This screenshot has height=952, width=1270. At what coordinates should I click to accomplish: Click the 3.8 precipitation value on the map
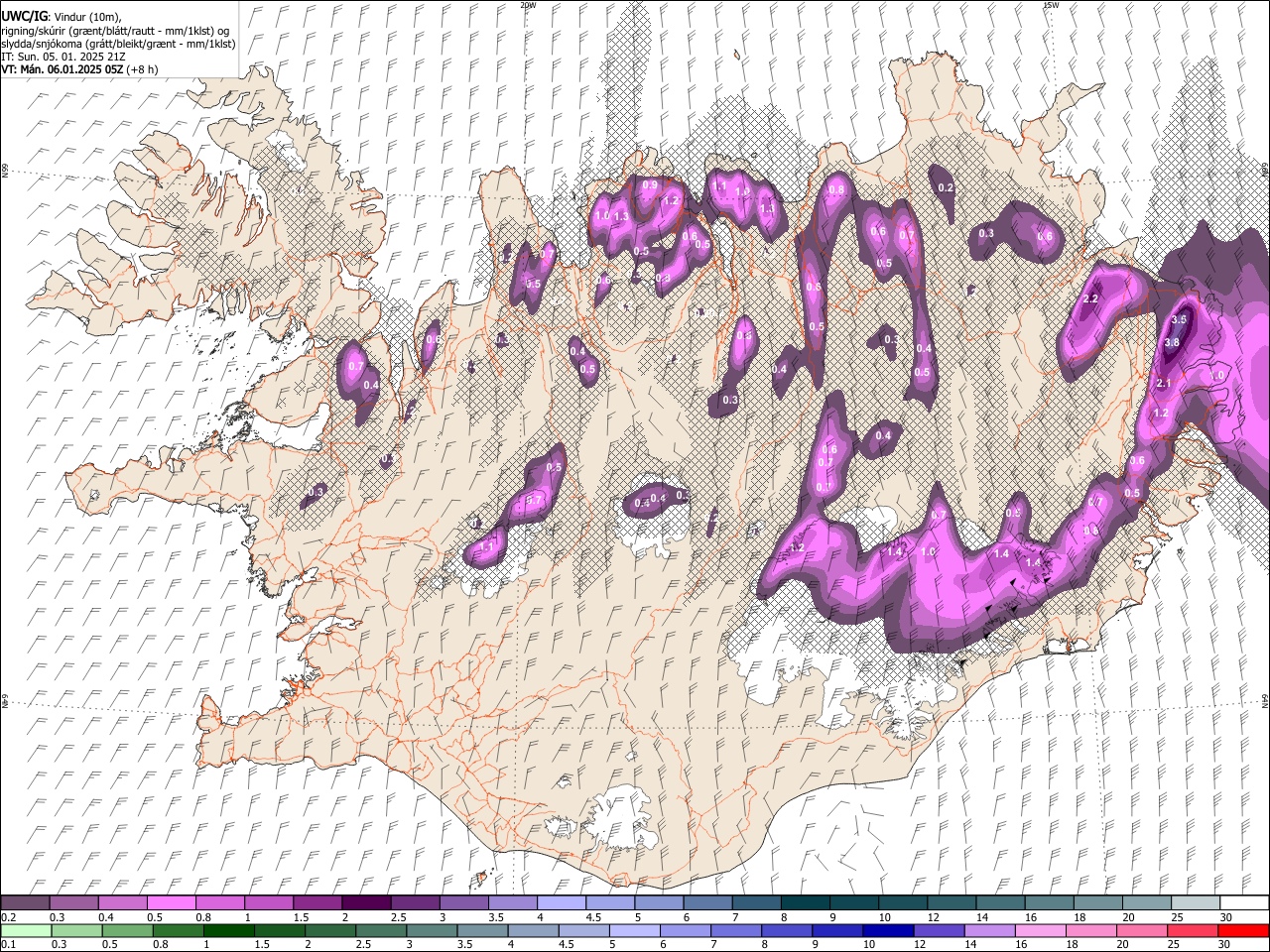(x=1172, y=342)
